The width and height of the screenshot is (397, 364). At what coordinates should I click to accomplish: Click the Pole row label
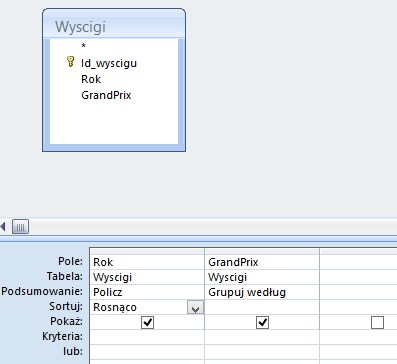pyautogui.click(x=70, y=261)
